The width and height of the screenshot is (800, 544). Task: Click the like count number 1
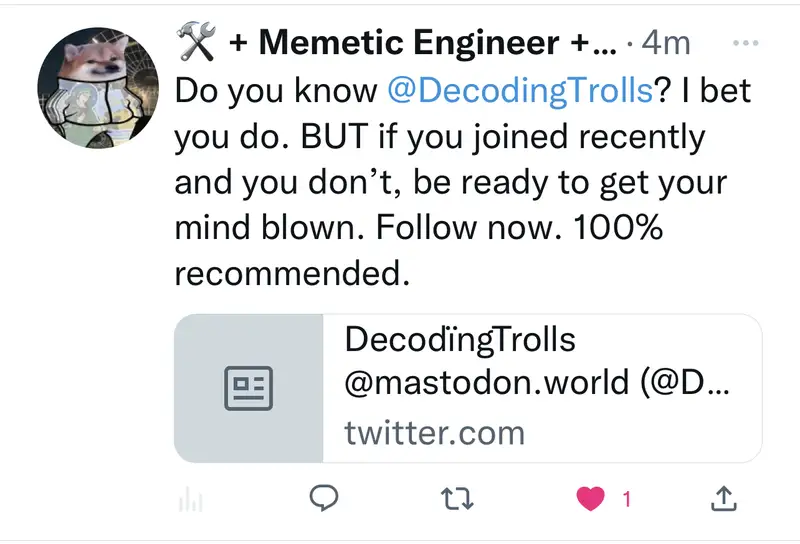click(627, 499)
